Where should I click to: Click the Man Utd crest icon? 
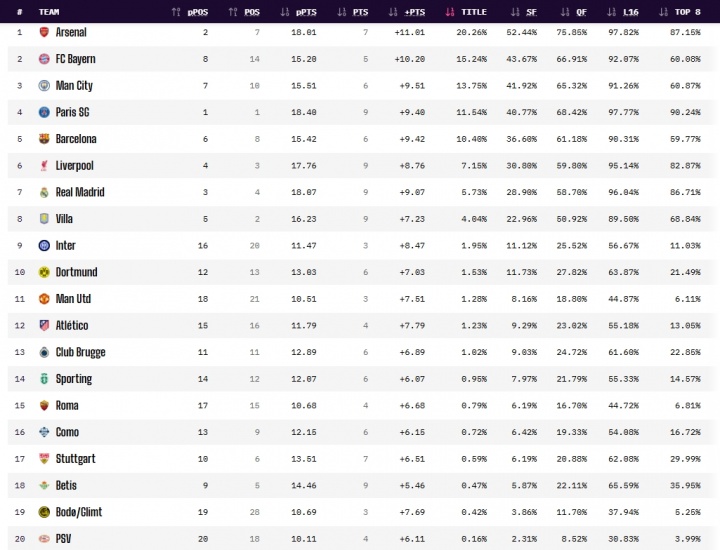tap(44, 299)
